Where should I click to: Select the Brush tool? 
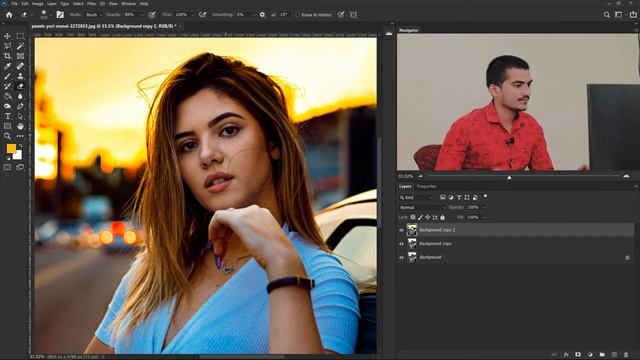click(x=7, y=76)
